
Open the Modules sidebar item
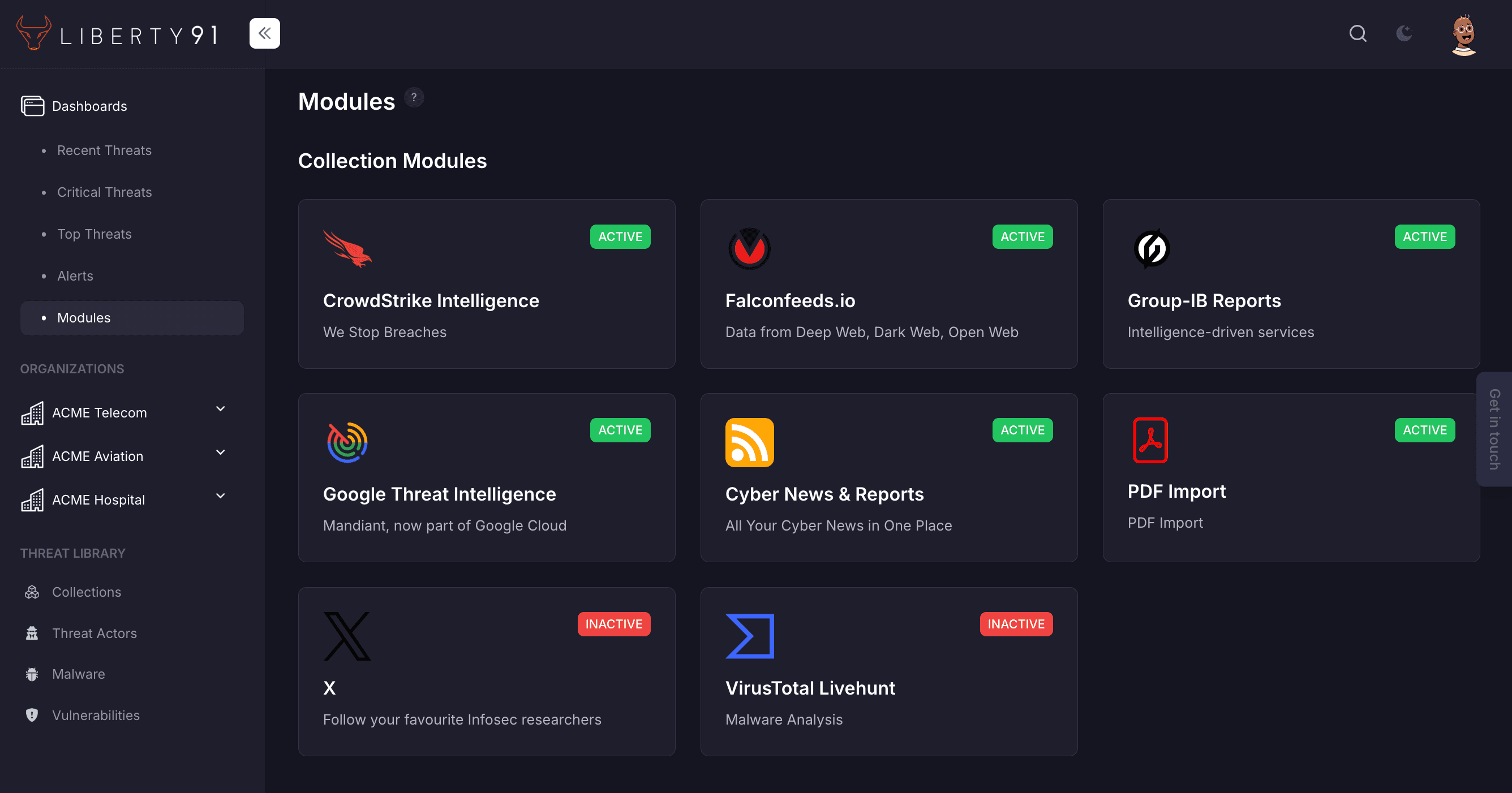pyautogui.click(x=83, y=317)
